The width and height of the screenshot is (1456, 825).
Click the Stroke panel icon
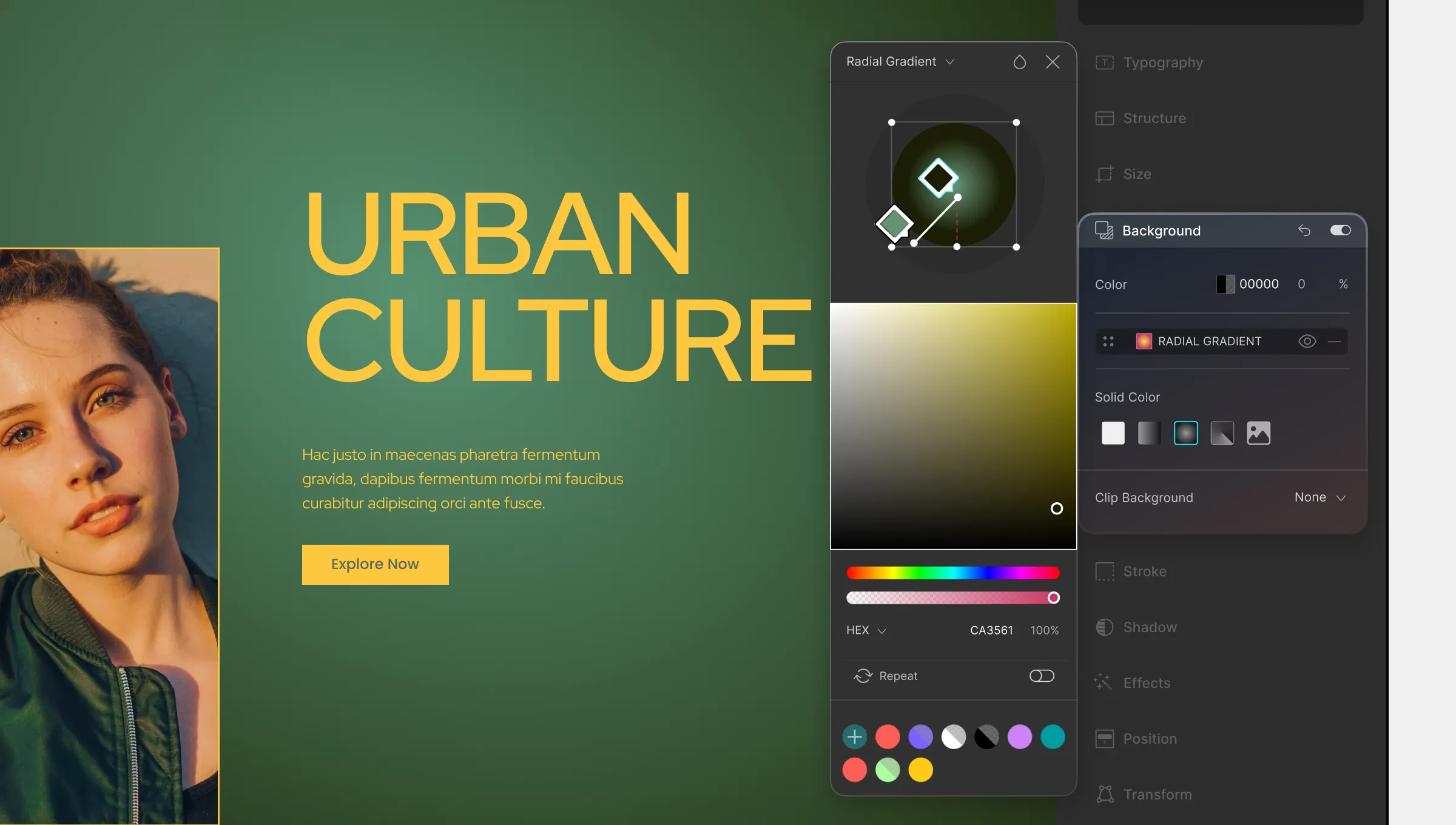pyautogui.click(x=1103, y=570)
